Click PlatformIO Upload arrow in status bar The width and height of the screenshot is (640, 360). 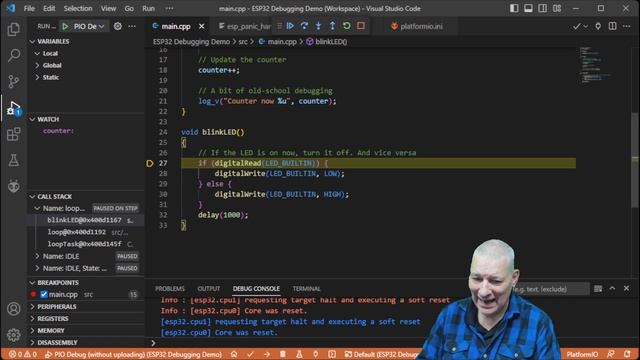point(267,354)
